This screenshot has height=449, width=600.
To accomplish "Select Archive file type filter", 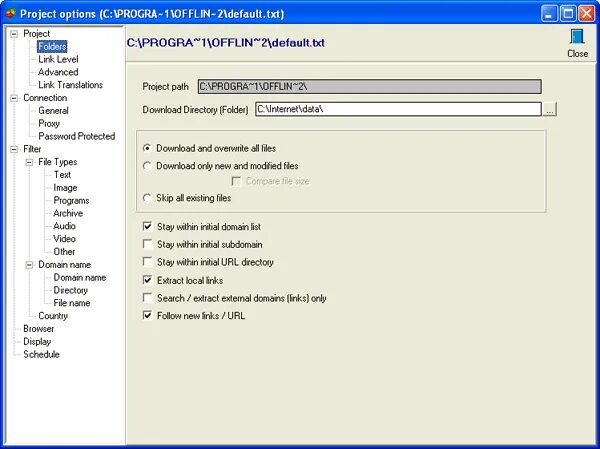I will [x=68, y=213].
